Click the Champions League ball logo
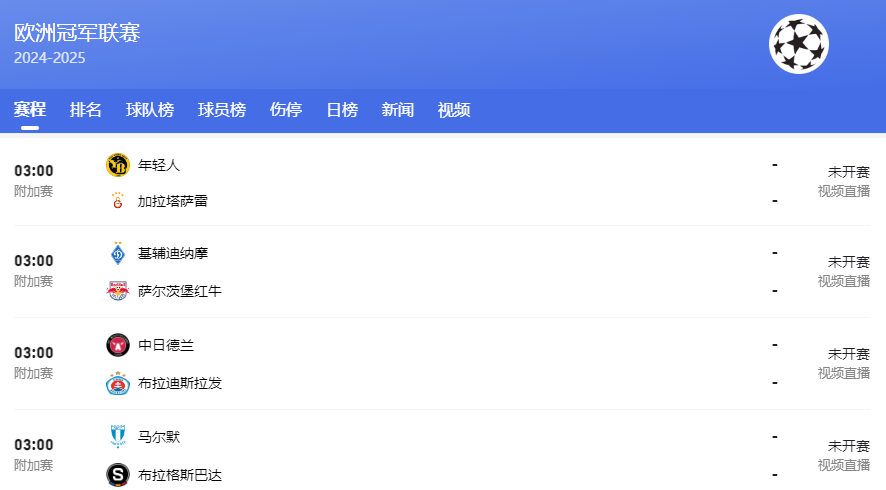This screenshot has height=490, width=886. tap(798, 44)
